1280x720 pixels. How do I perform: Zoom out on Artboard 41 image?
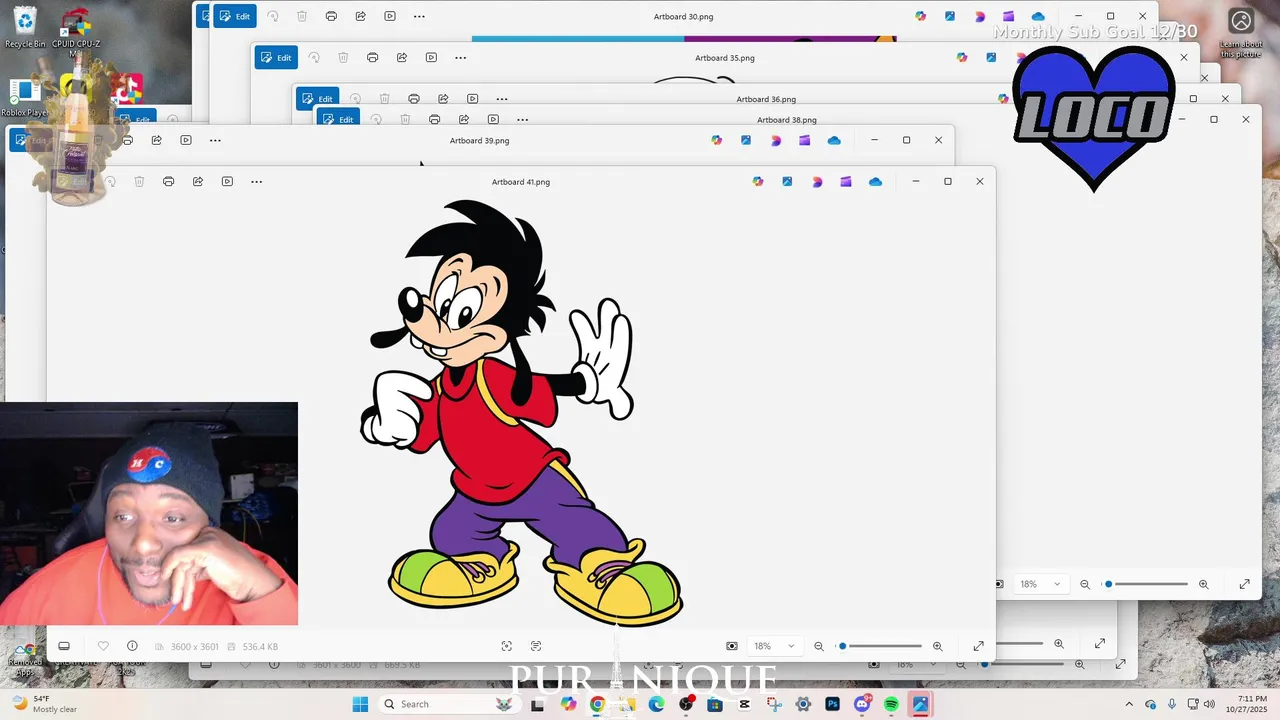(819, 646)
